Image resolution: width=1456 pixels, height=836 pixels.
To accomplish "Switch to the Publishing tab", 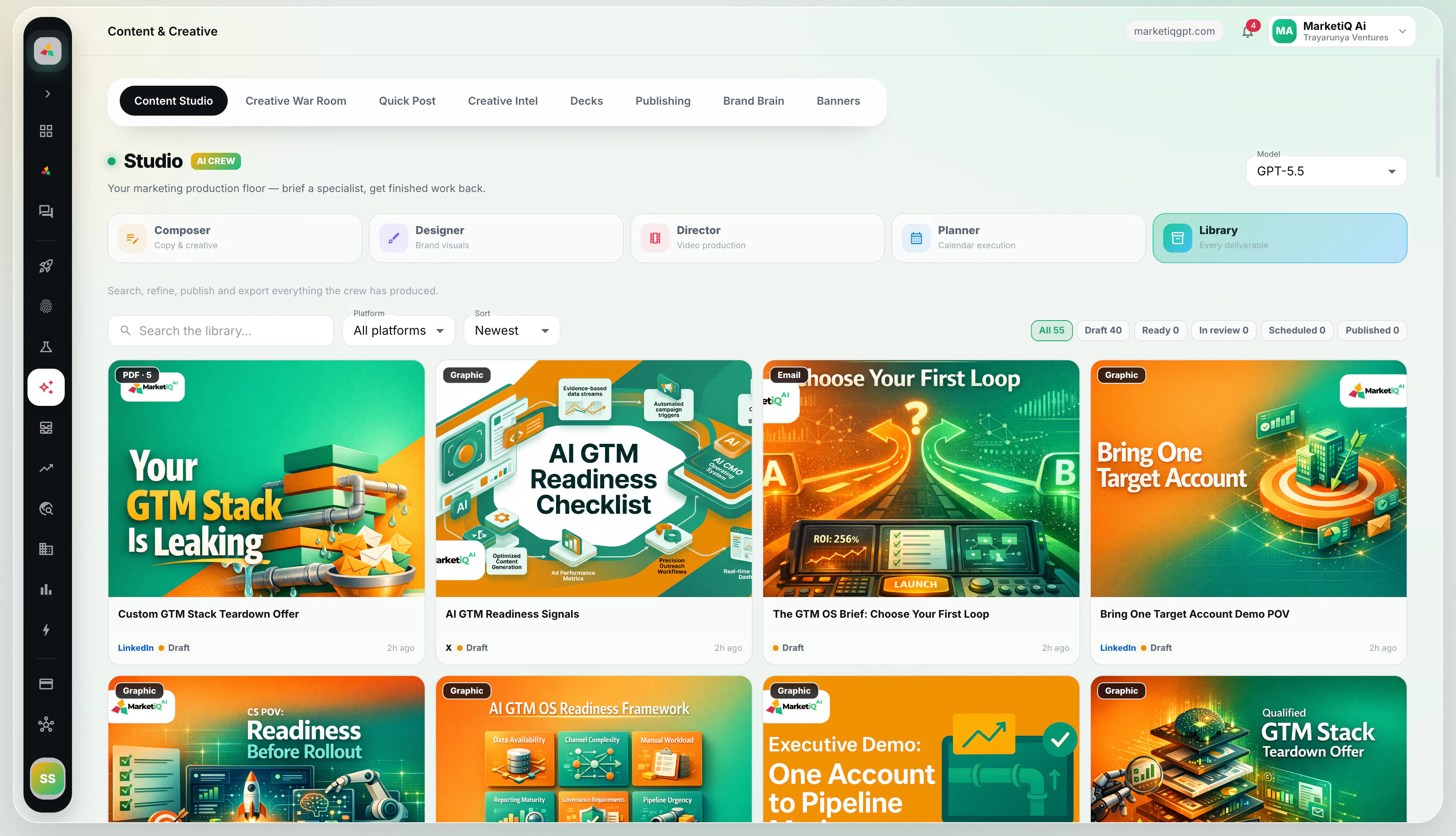I will [663, 101].
